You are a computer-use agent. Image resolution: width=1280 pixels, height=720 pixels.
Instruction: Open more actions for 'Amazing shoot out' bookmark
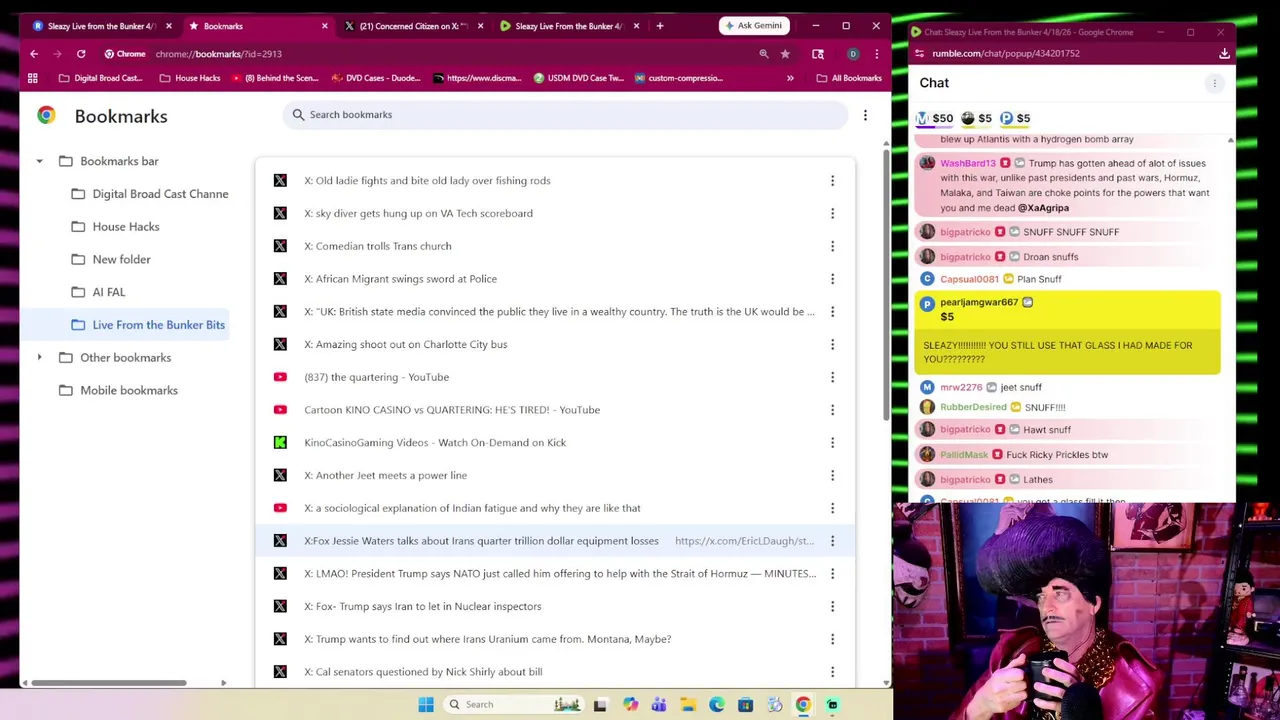pyautogui.click(x=832, y=344)
